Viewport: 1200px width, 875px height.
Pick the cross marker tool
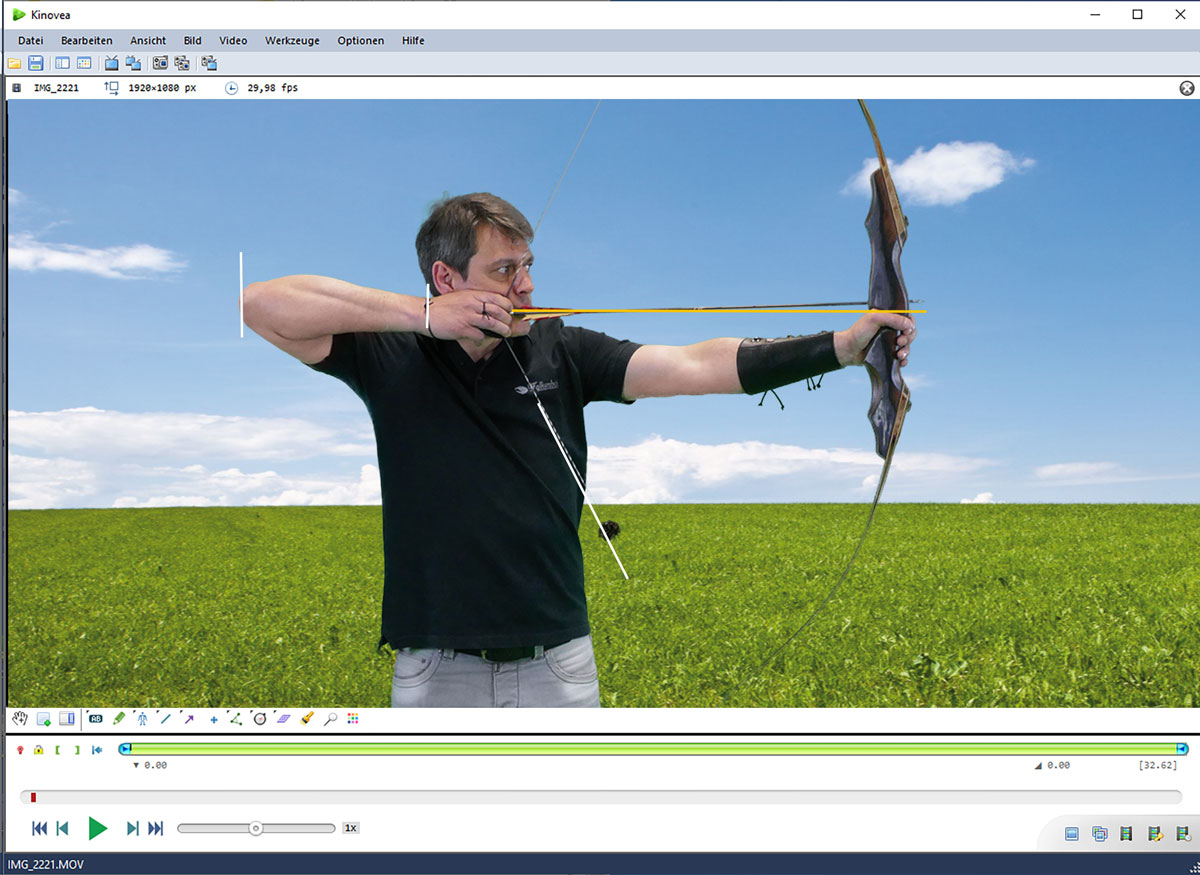click(x=213, y=719)
